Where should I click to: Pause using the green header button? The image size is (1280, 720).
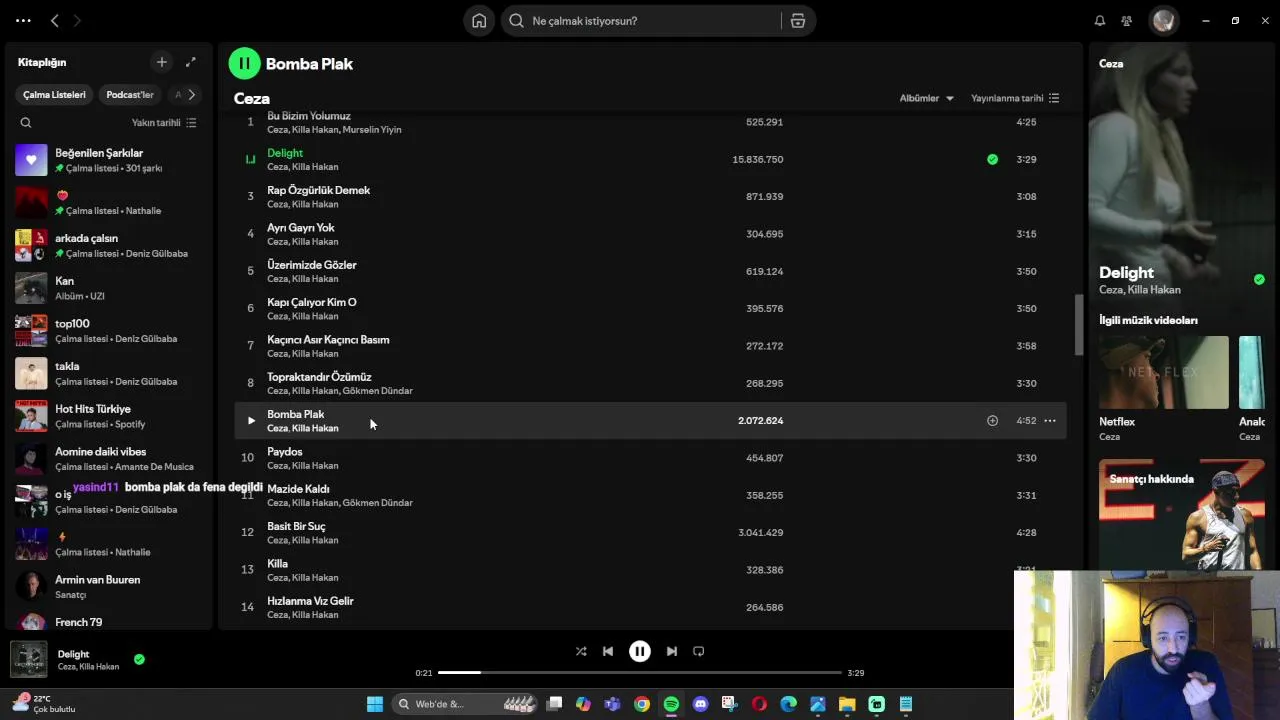point(244,63)
